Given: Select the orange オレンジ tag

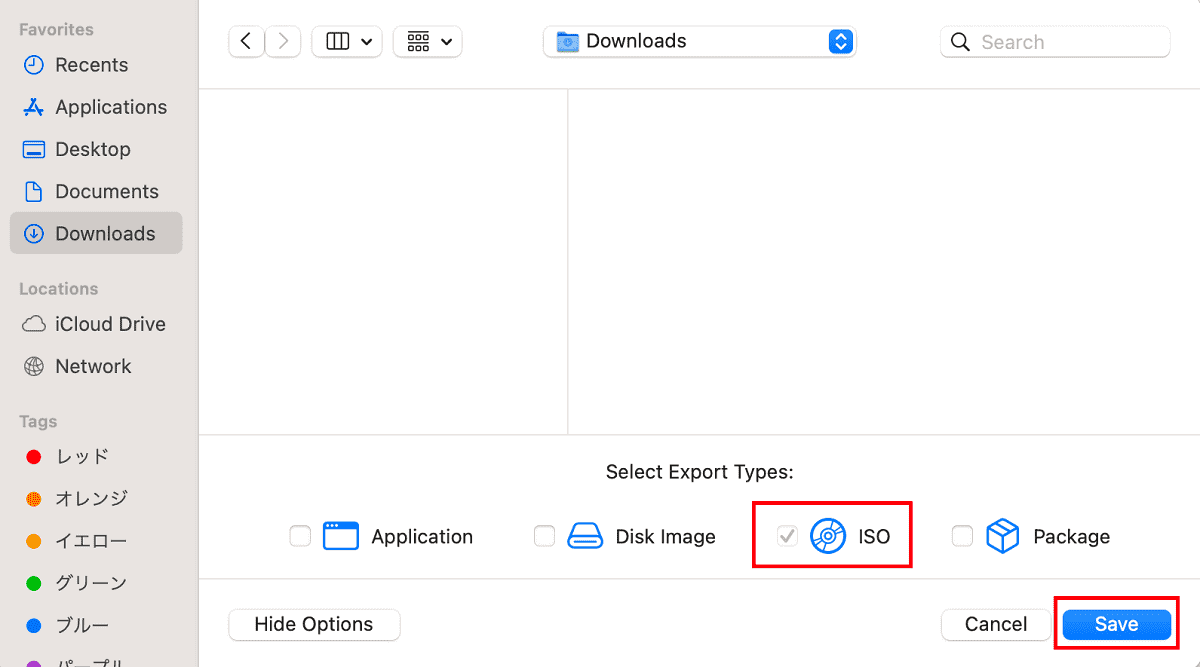Looking at the screenshot, I should 96,498.
